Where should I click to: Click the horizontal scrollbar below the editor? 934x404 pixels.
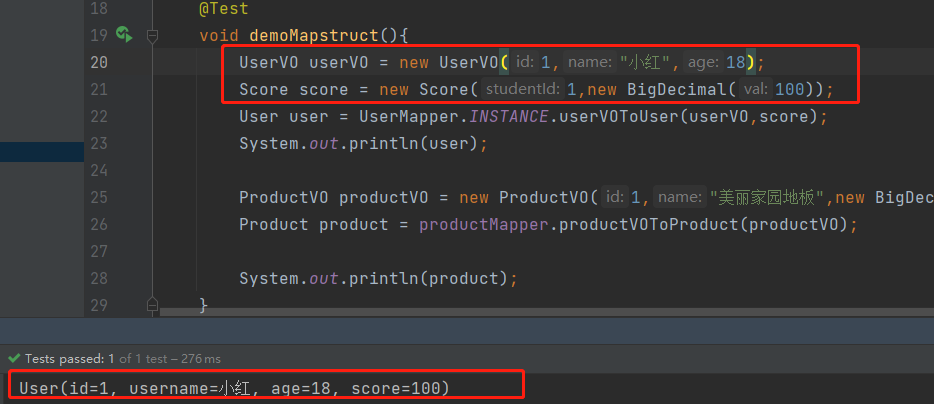pos(547,312)
